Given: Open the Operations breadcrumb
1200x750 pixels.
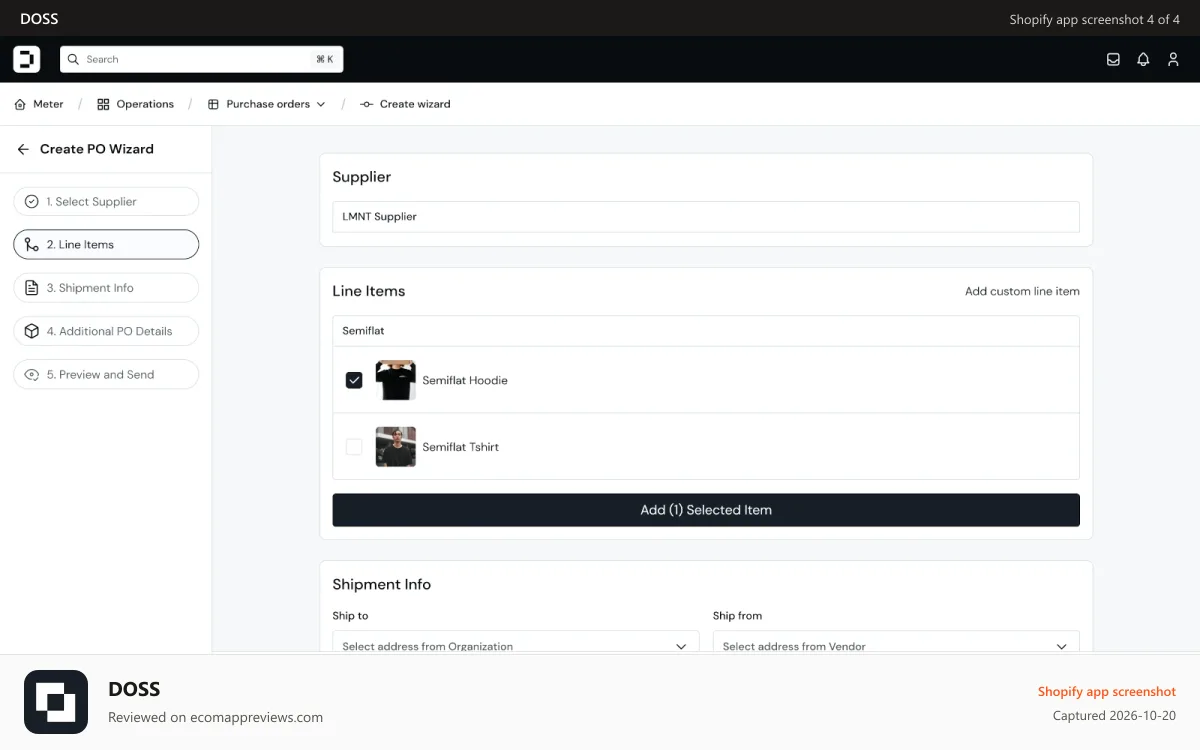Looking at the screenshot, I should point(135,104).
